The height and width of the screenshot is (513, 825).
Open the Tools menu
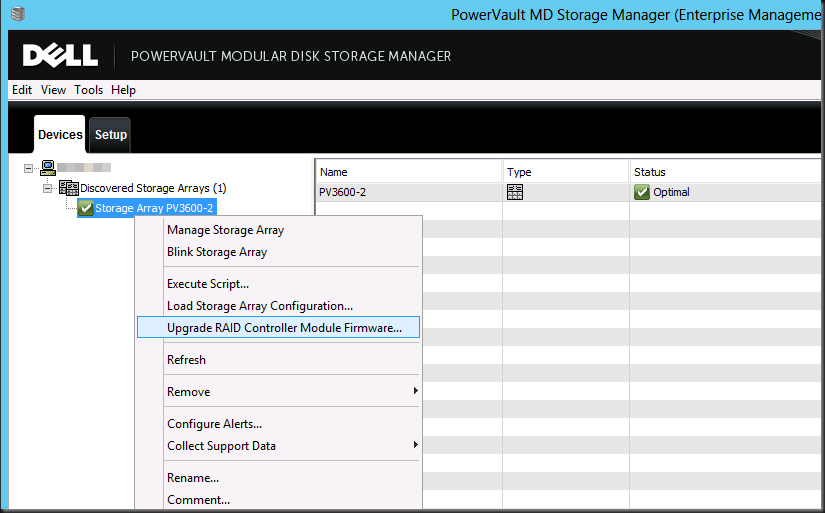88,90
